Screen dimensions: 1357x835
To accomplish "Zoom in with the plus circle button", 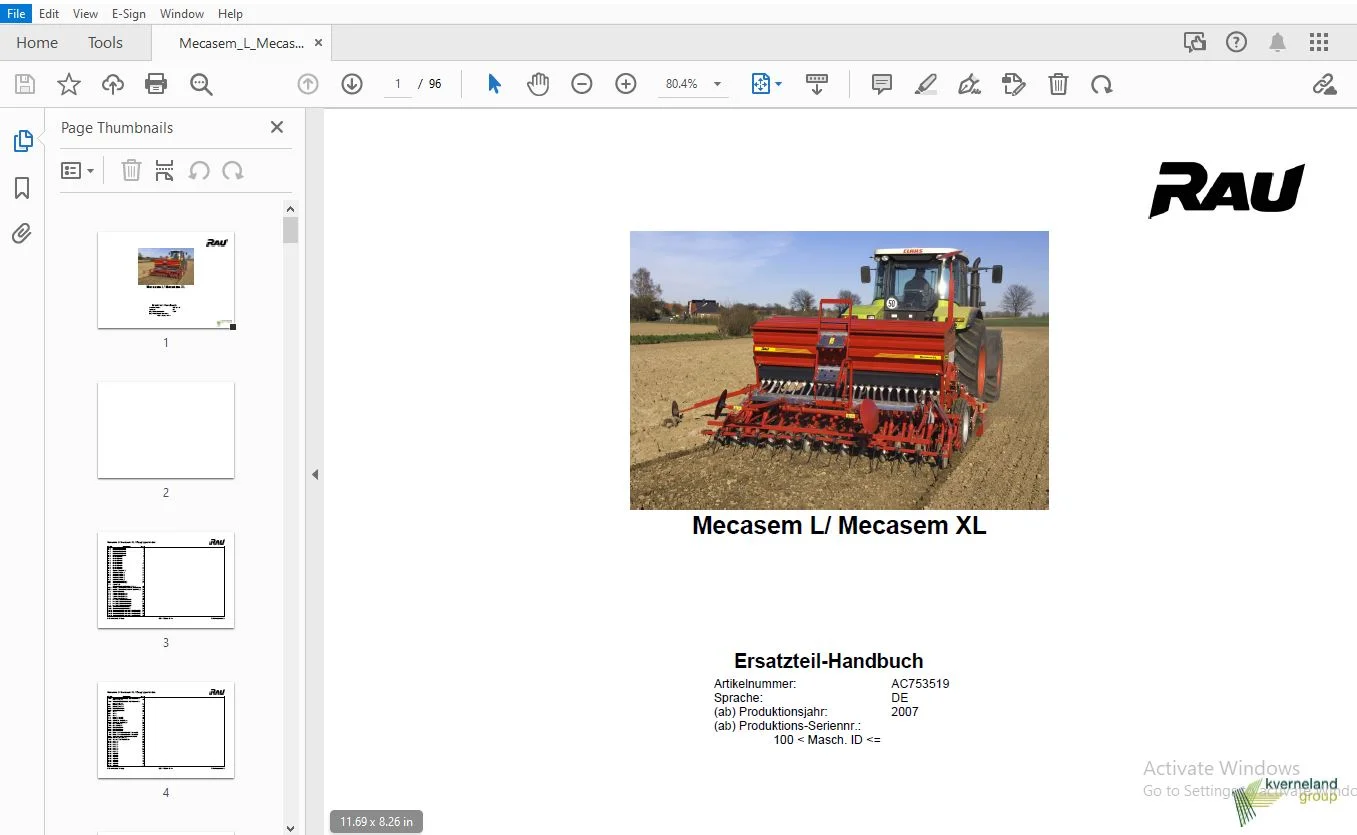I will [x=626, y=85].
